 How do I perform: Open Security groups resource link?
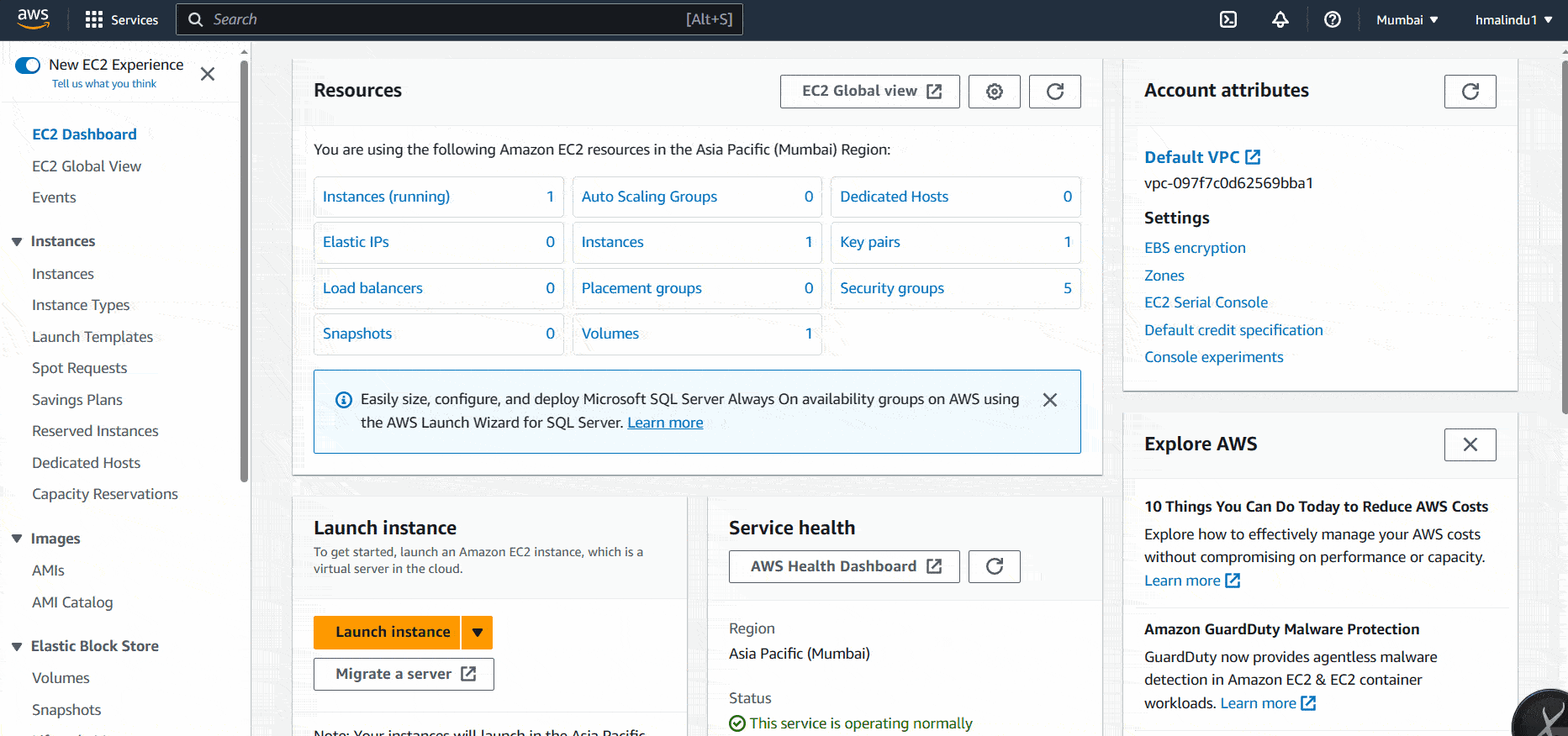point(892,288)
